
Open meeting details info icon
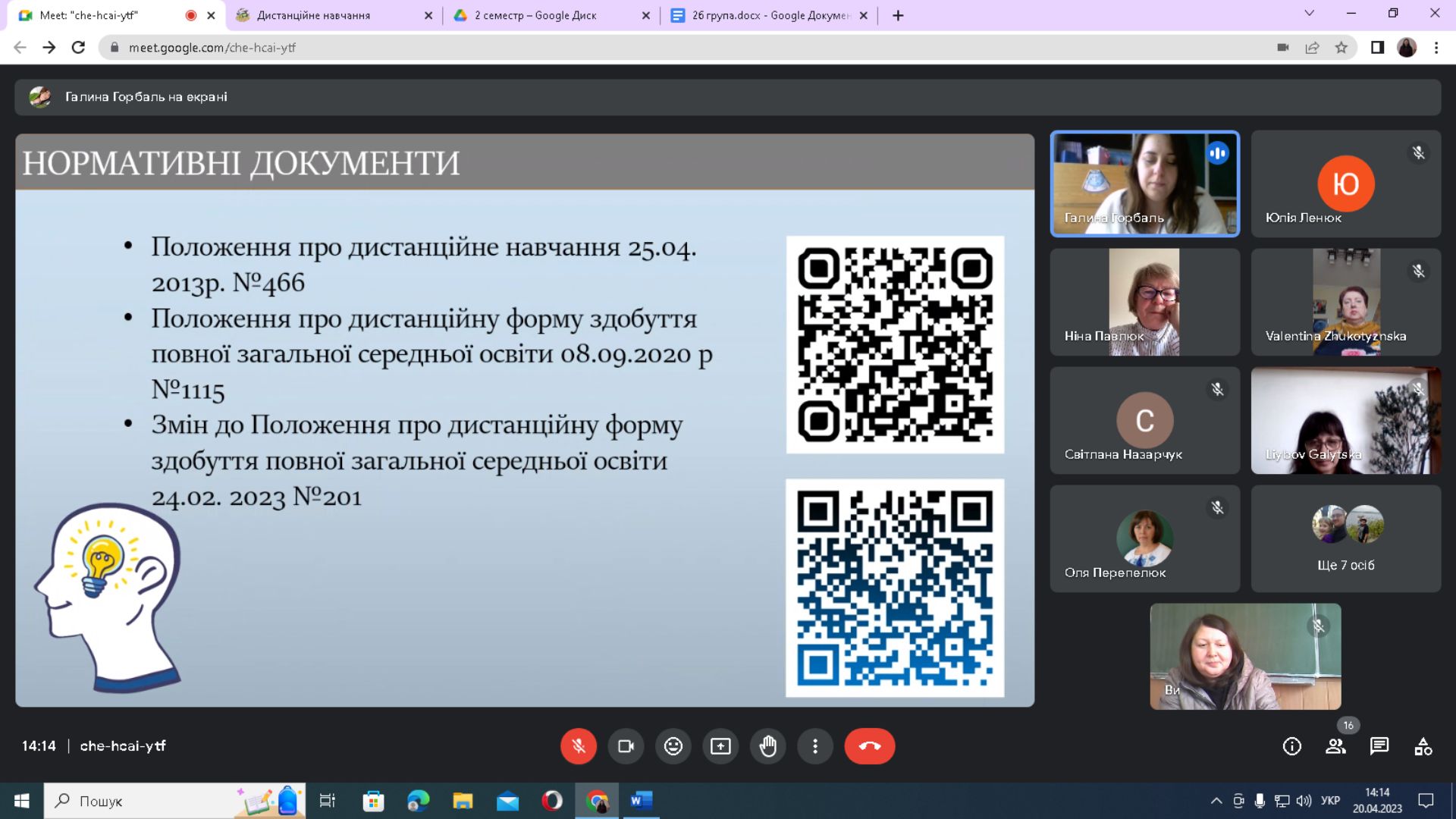[x=1291, y=746]
